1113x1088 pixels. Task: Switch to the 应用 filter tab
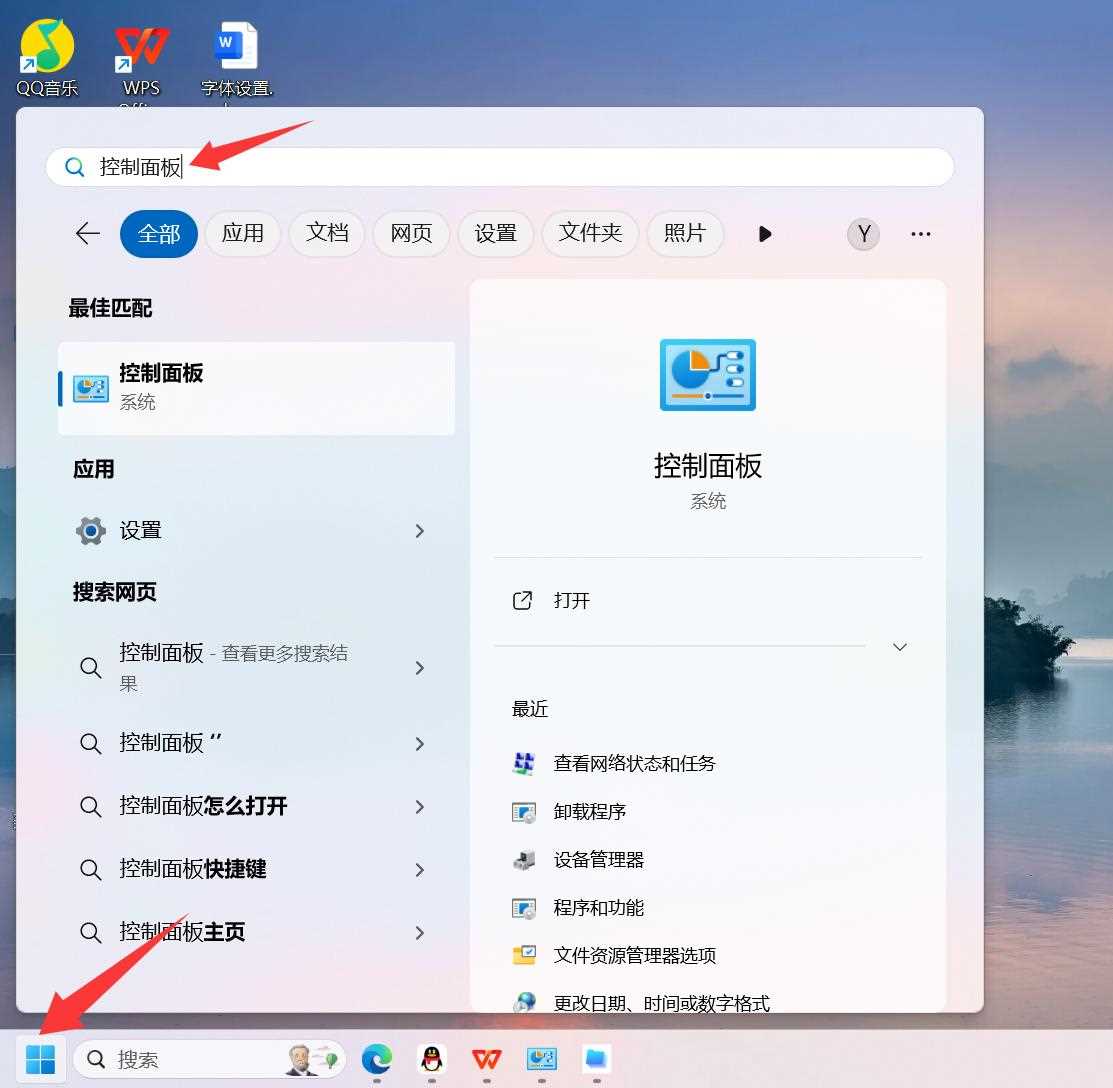pyautogui.click(x=242, y=234)
